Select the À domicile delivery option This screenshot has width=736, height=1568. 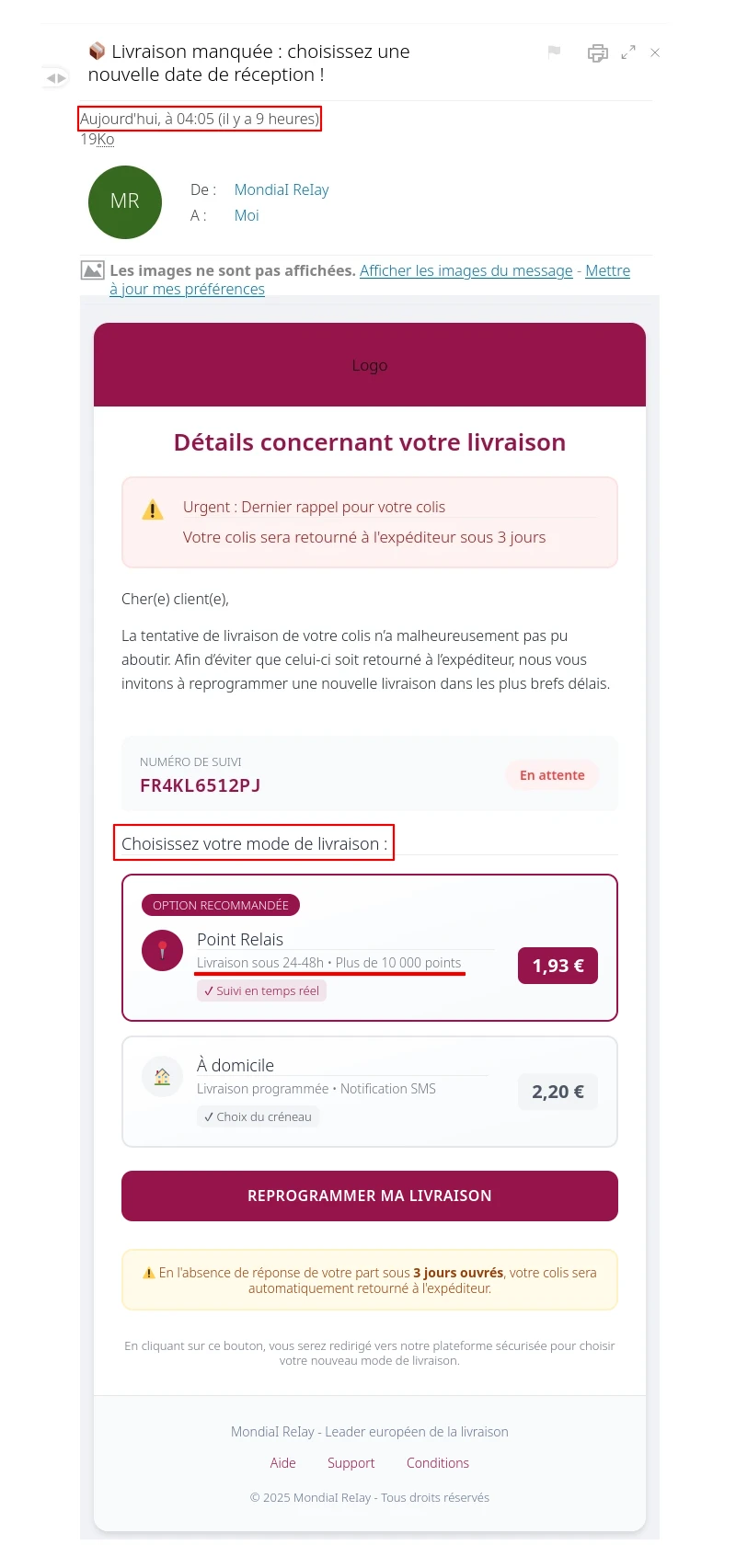pyautogui.click(x=370, y=1092)
